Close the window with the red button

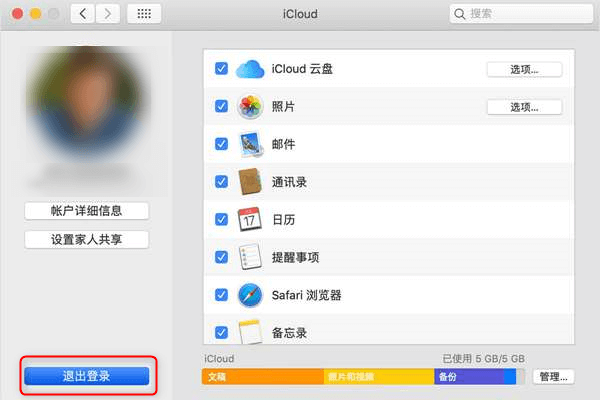[x=17, y=14]
